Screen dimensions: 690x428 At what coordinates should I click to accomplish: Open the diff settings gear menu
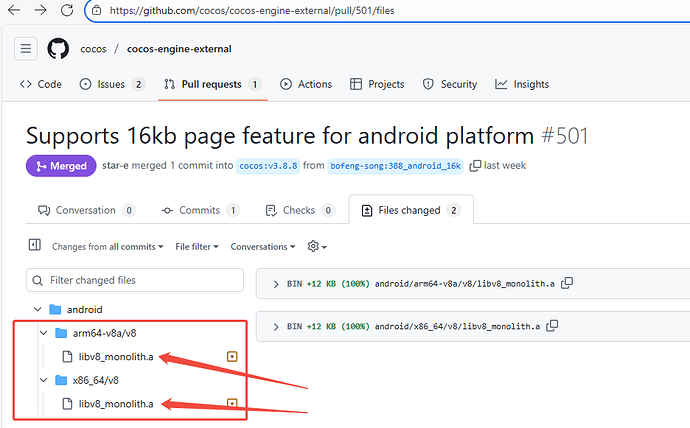[x=316, y=246]
